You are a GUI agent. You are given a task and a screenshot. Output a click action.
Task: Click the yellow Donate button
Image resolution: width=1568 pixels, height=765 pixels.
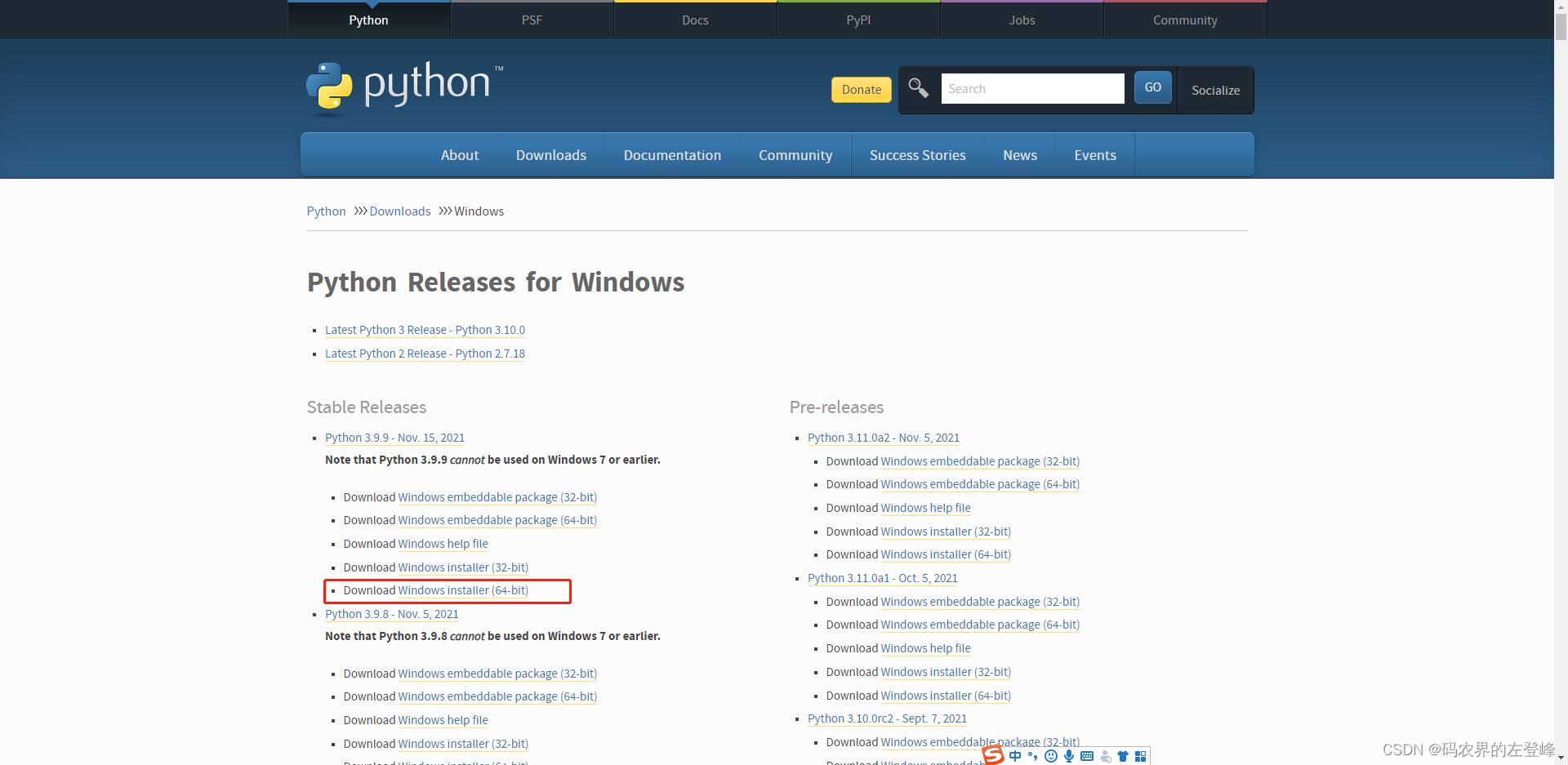pos(862,89)
